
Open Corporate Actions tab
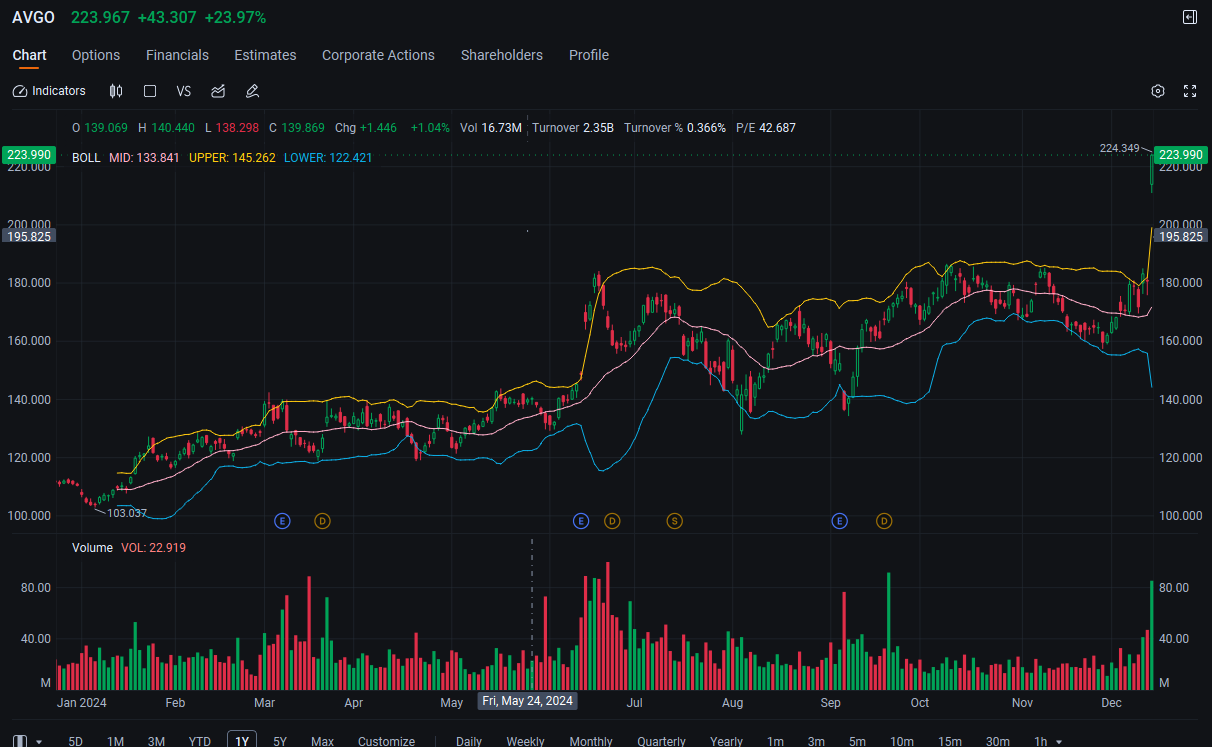click(x=378, y=55)
